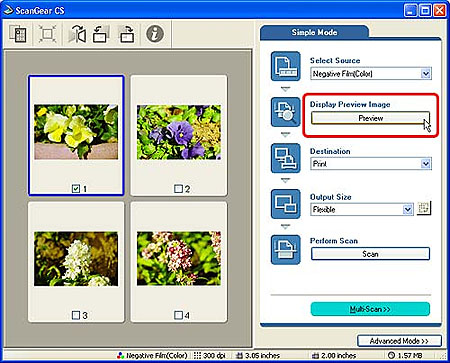Switch to Advanced Mode >>
Image resolution: width=450 pixels, height=363 pixels.
[399, 341]
